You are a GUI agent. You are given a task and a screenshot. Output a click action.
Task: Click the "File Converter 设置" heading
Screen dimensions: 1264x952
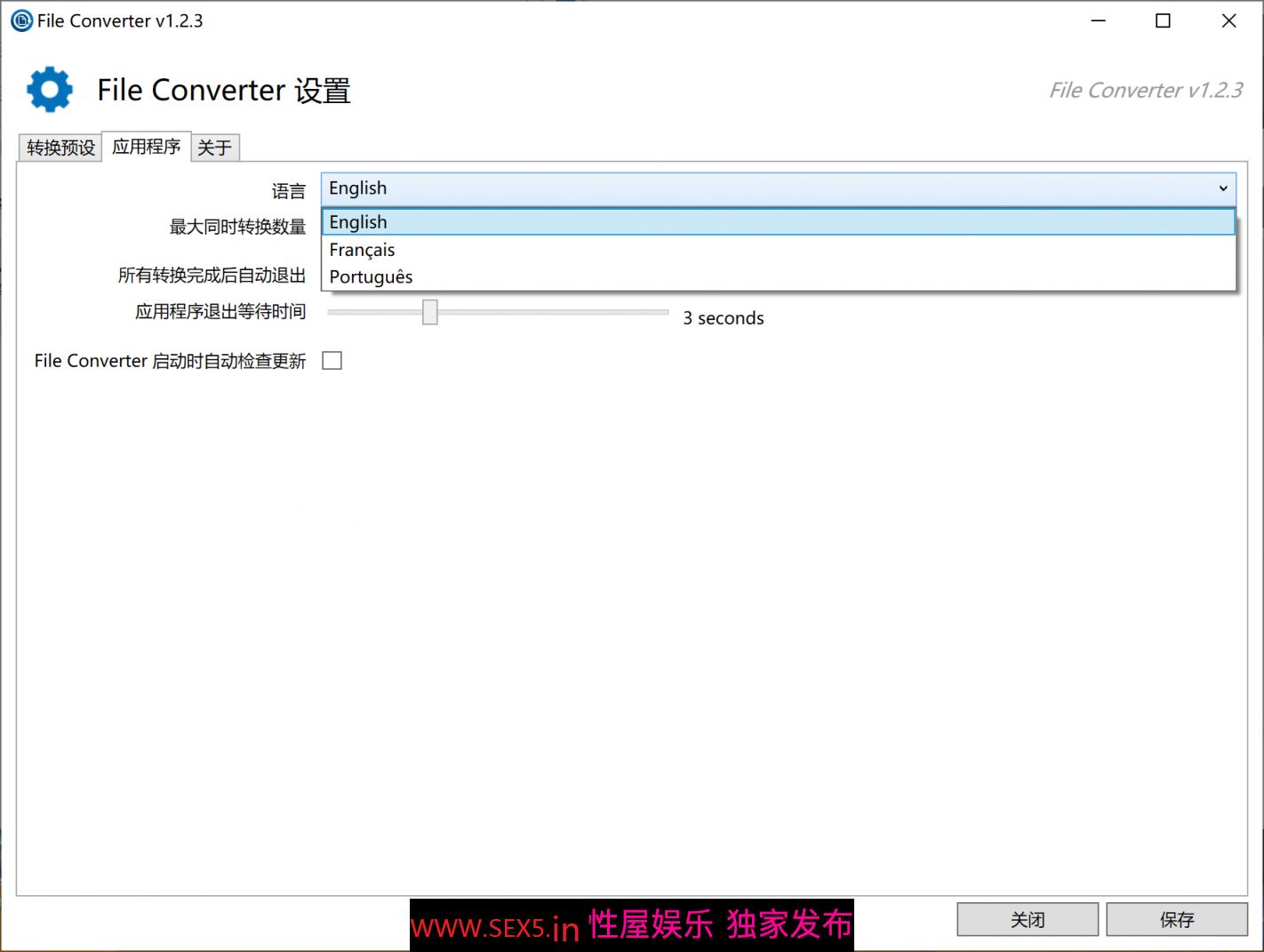point(224,90)
